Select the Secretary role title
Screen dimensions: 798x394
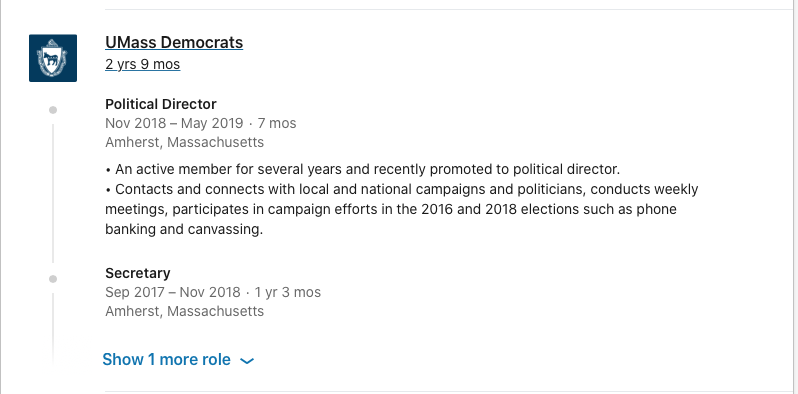137,273
